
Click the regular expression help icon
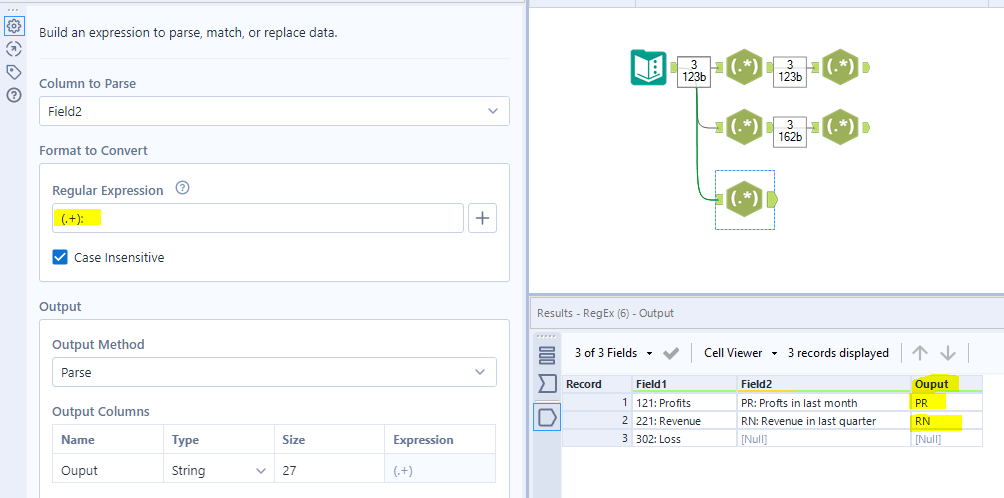click(x=182, y=188)
